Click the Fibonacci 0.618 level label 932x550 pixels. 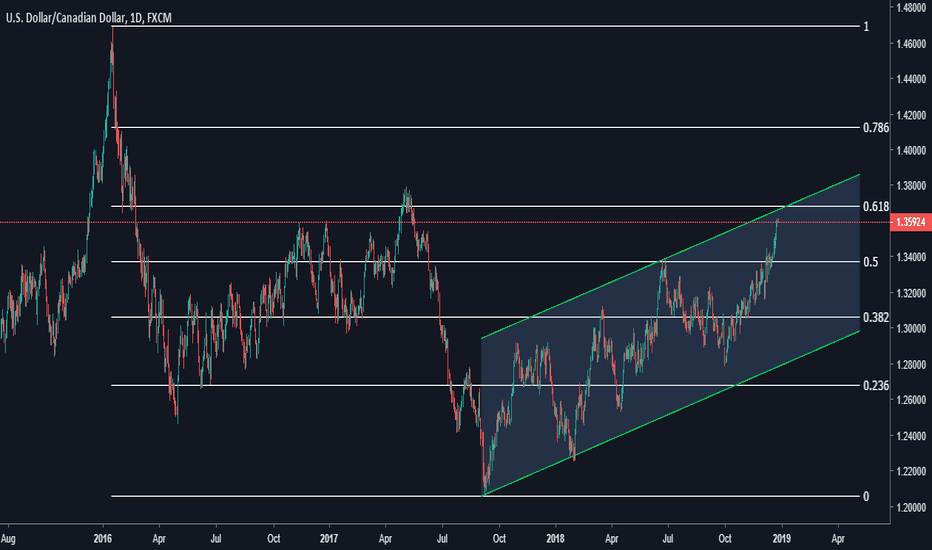point(876,206)
